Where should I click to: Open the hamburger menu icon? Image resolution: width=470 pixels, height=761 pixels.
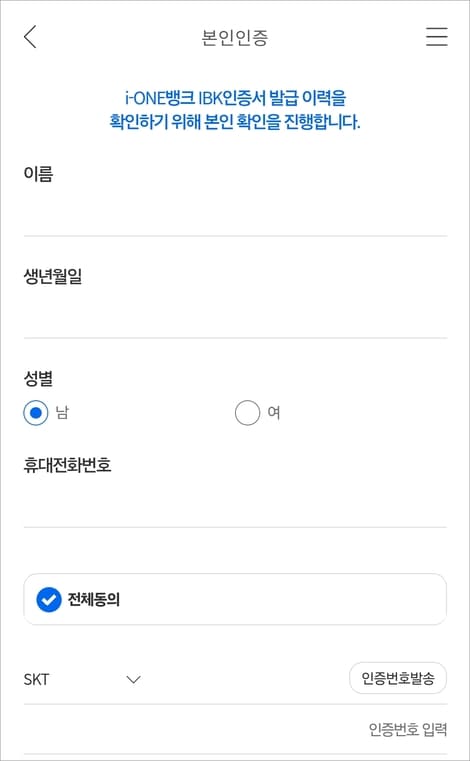click(x=436, y=37)
